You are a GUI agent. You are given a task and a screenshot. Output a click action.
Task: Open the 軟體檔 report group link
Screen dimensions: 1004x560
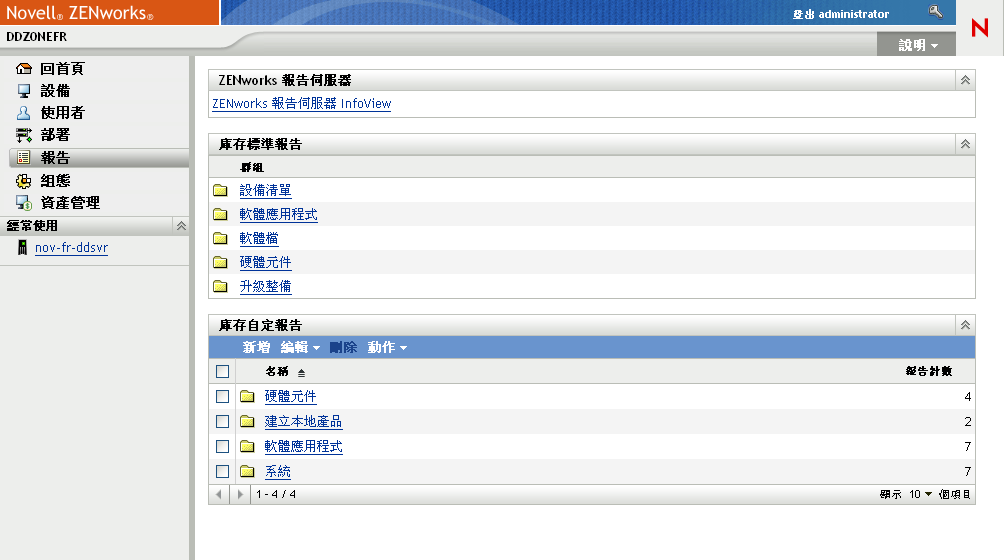click(x=259, y=238)
